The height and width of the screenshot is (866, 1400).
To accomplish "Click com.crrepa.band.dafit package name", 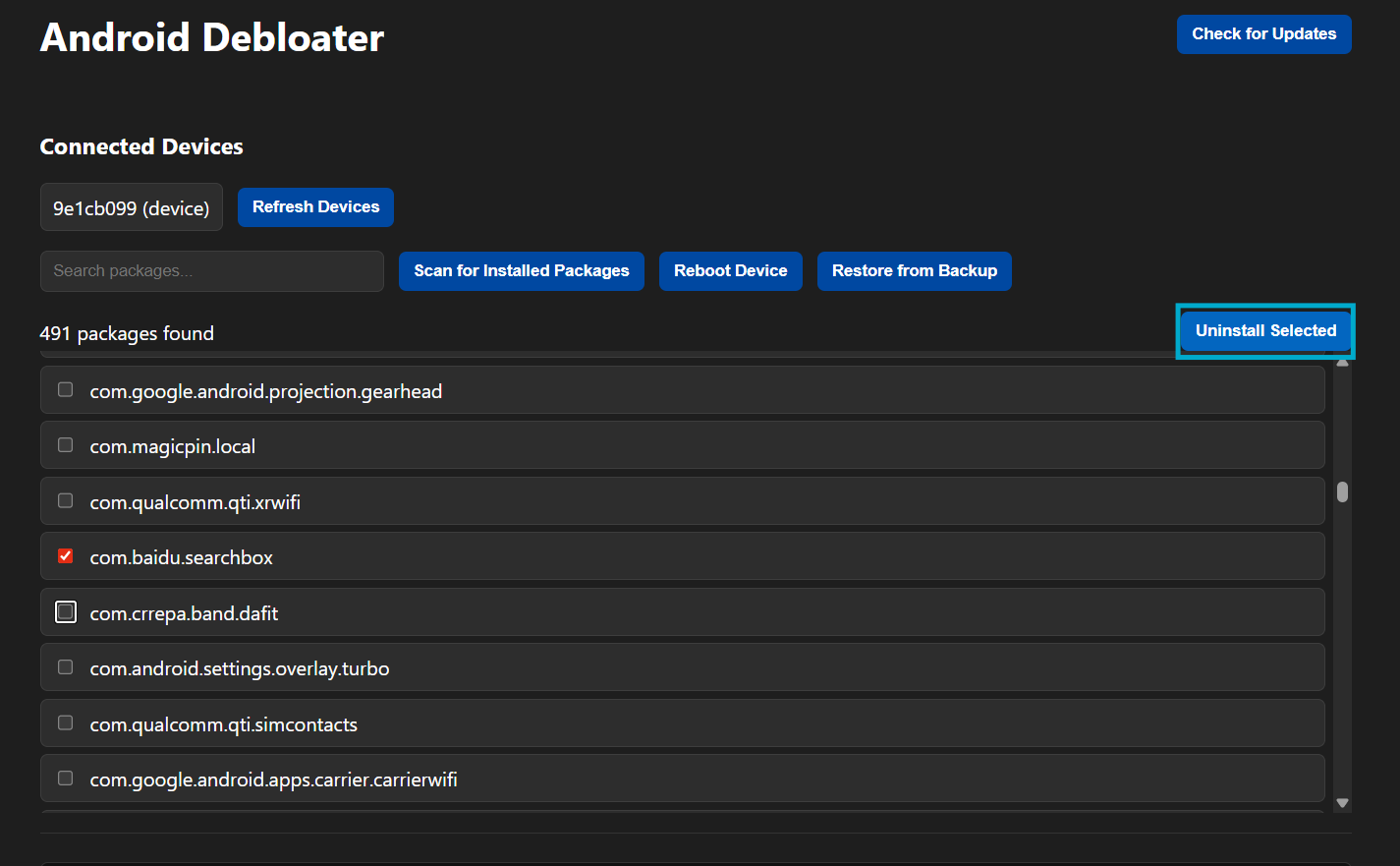I will [x=185, y=613].
